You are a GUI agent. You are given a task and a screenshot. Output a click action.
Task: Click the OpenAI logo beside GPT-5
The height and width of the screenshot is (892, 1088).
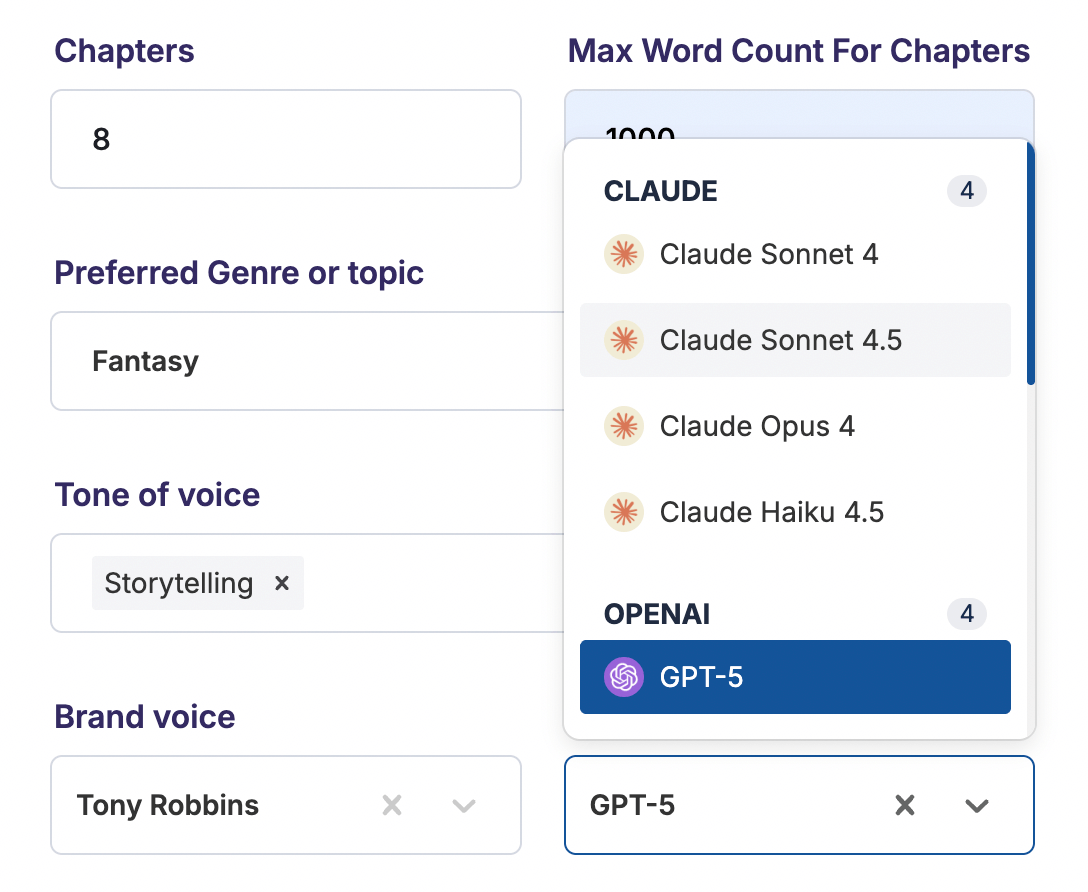[623, 677]
